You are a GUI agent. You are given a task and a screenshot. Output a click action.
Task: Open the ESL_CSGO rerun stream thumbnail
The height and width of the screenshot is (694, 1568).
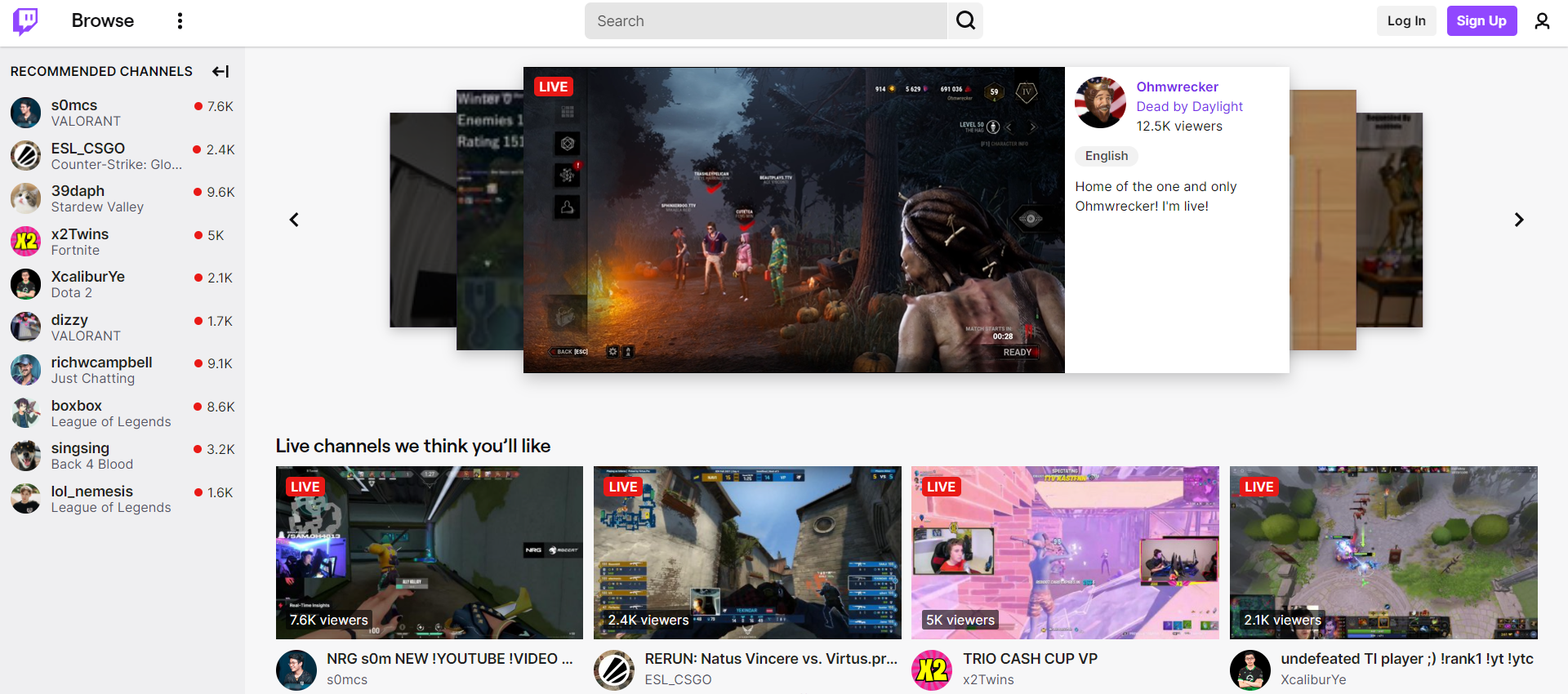point(747,553)
